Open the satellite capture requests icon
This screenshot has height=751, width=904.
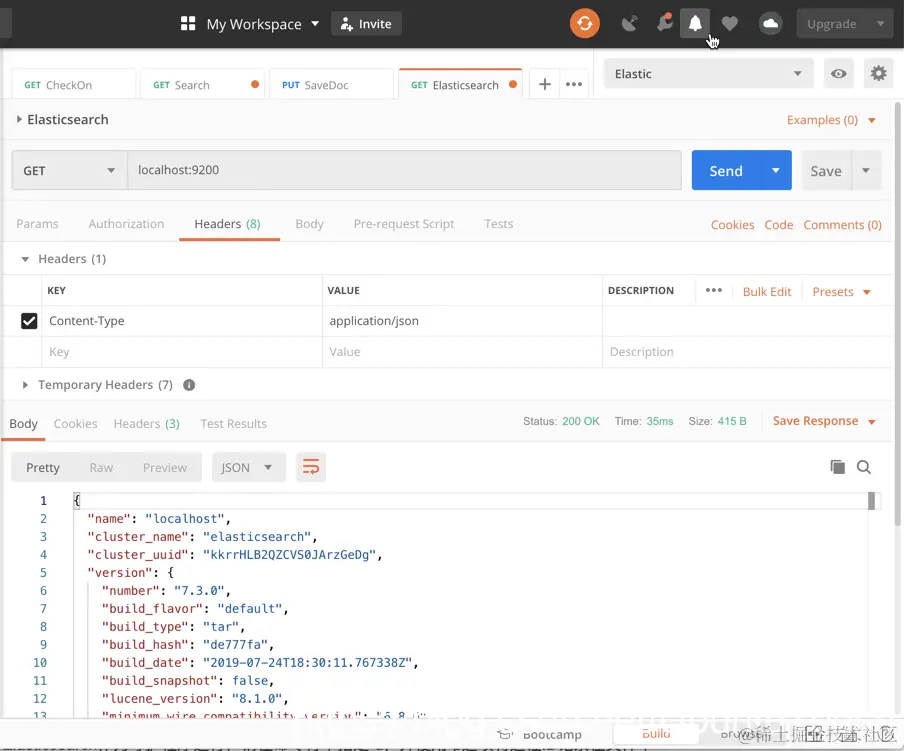point(629,24)
